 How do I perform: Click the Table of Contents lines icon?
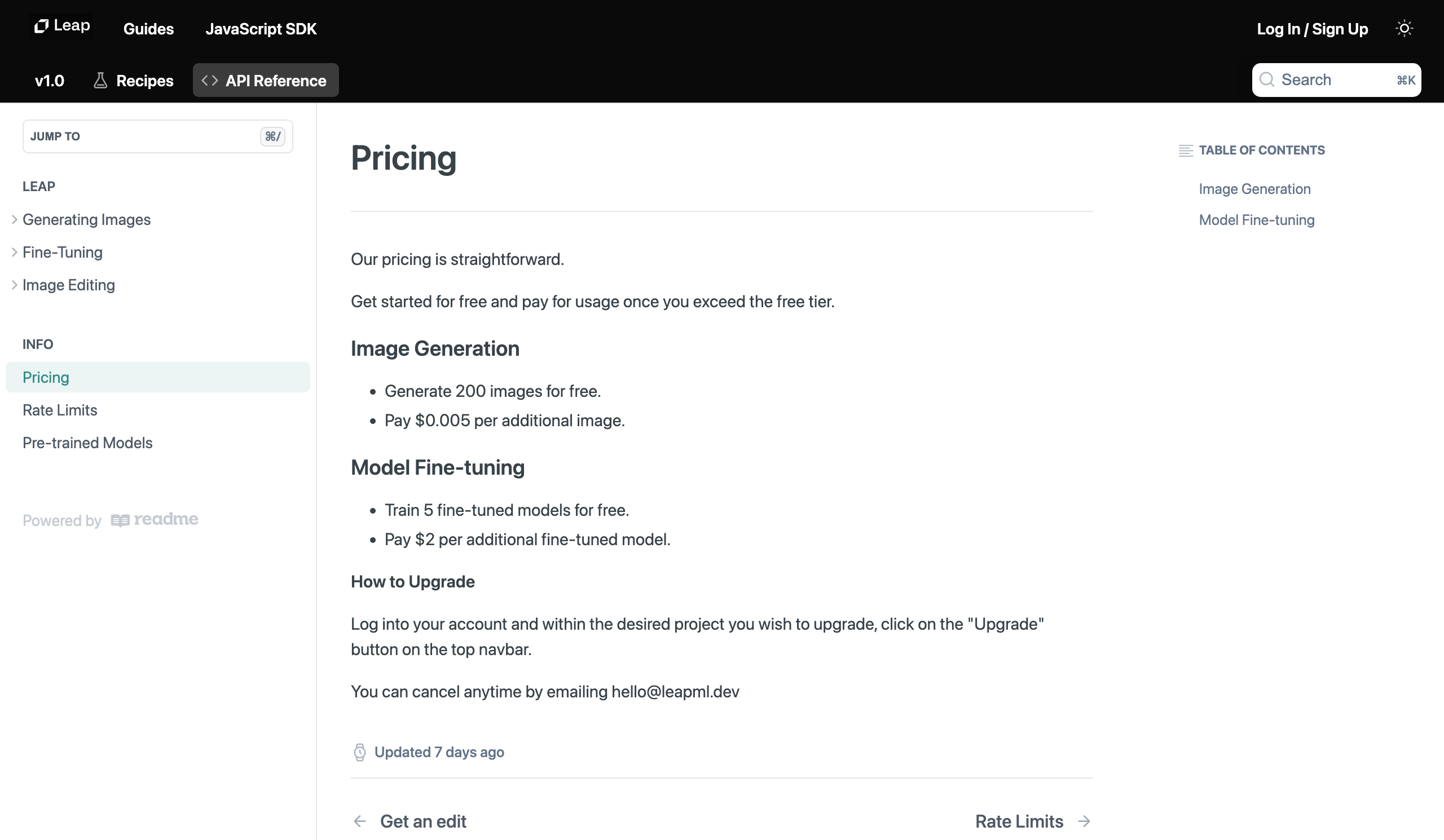coord(1186,151)
